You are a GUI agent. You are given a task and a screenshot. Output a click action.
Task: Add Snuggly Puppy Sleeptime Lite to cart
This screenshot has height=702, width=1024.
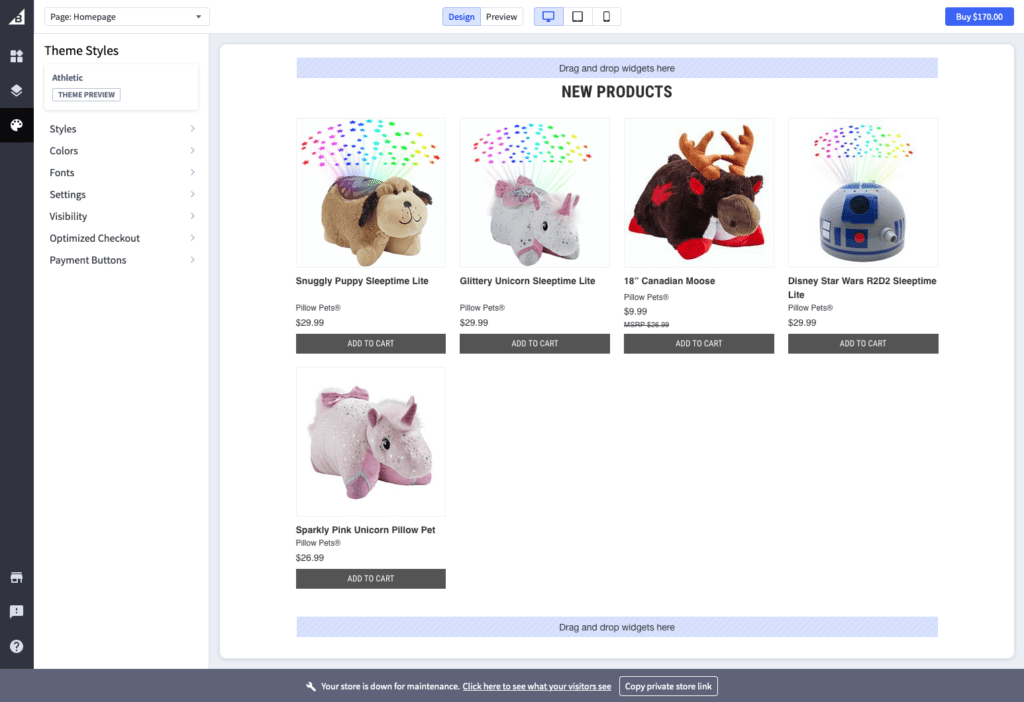(x=370, y=343)
